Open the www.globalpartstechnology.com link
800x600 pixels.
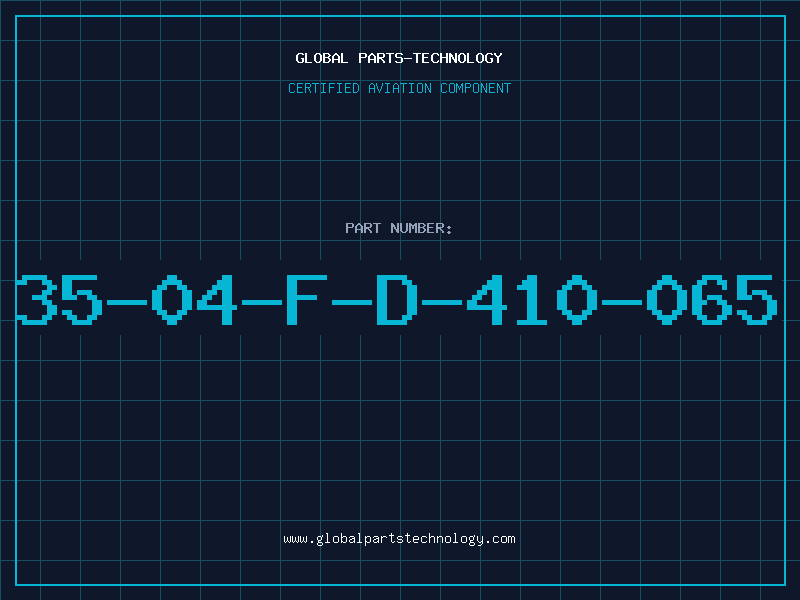click(399, 539)
